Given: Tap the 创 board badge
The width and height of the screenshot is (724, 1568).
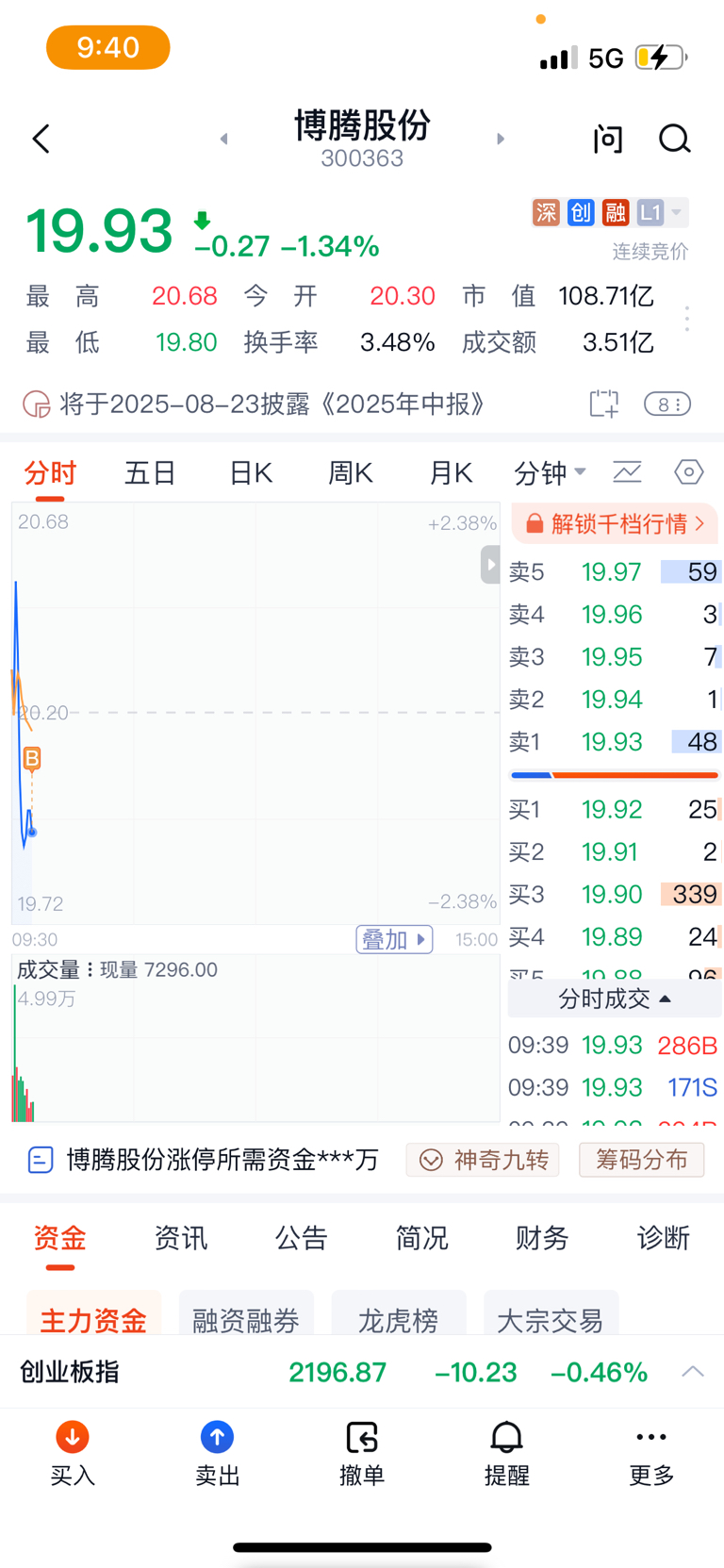Looking at the screenshot, I should tap(581, 212).
